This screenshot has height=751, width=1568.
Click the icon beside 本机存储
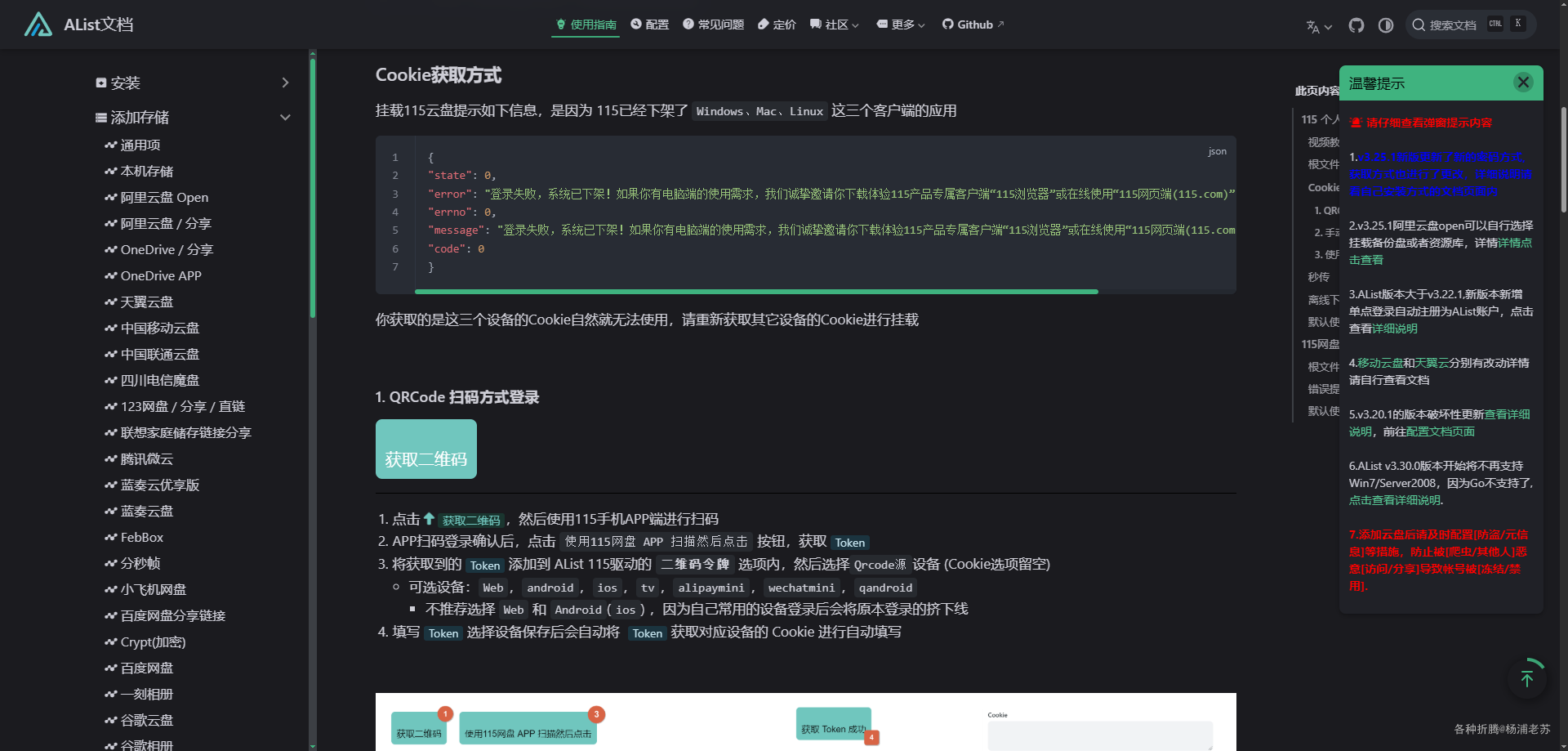click(x=111, y=172)
